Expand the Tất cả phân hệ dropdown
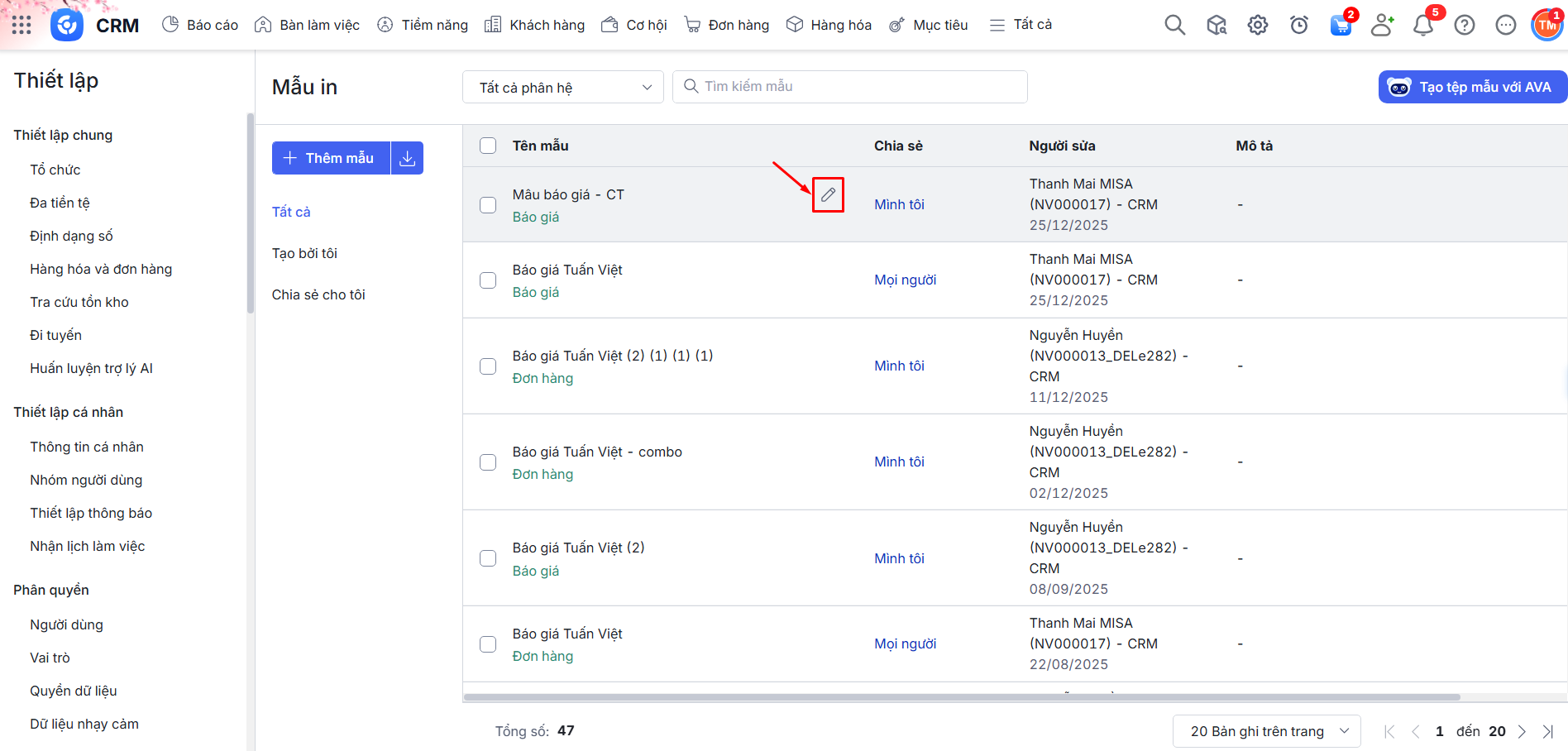Screen dimensions: 1568x751 (563, 88)
